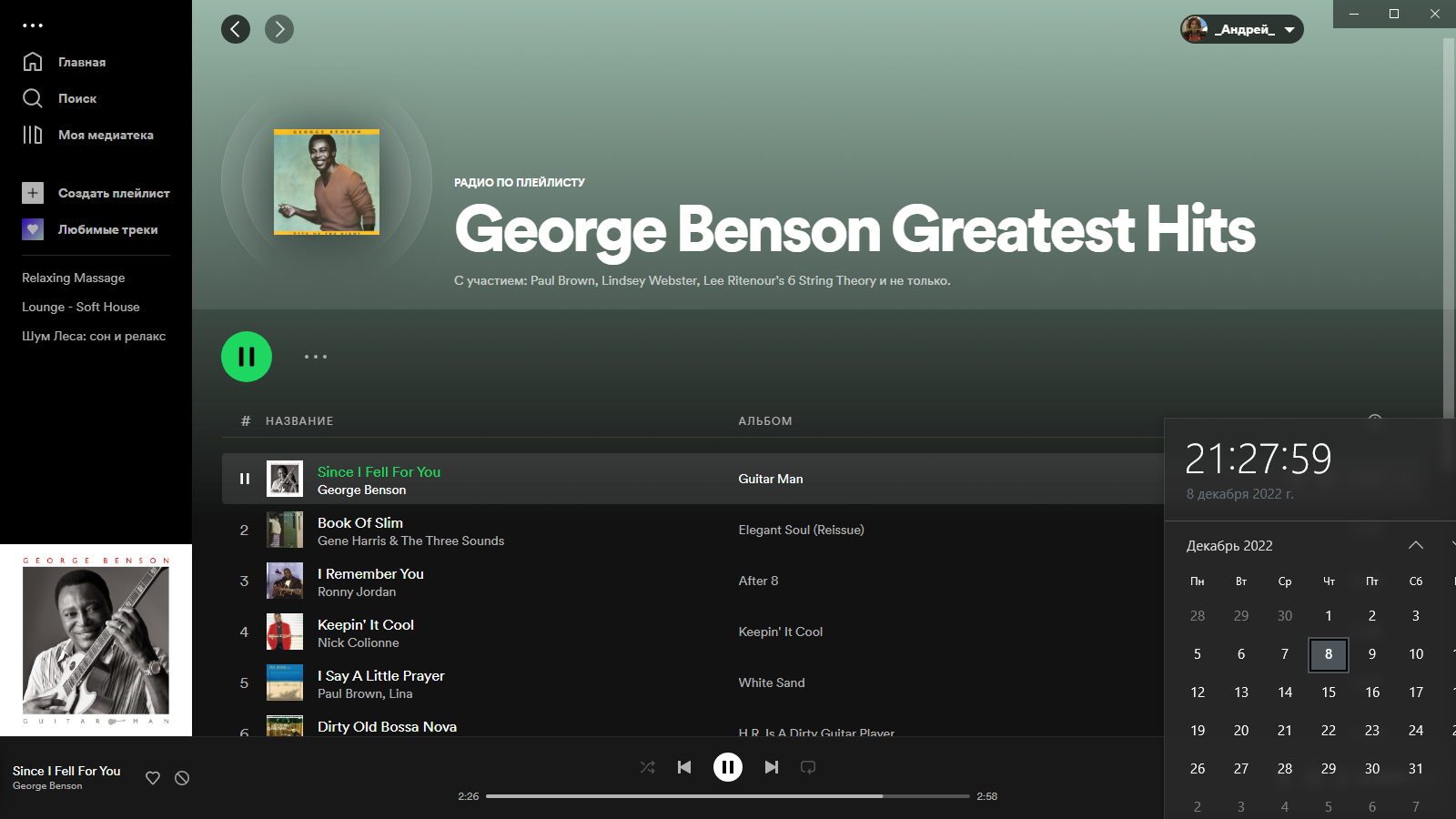Select December 1 in the calendar

pos(1329,616)
